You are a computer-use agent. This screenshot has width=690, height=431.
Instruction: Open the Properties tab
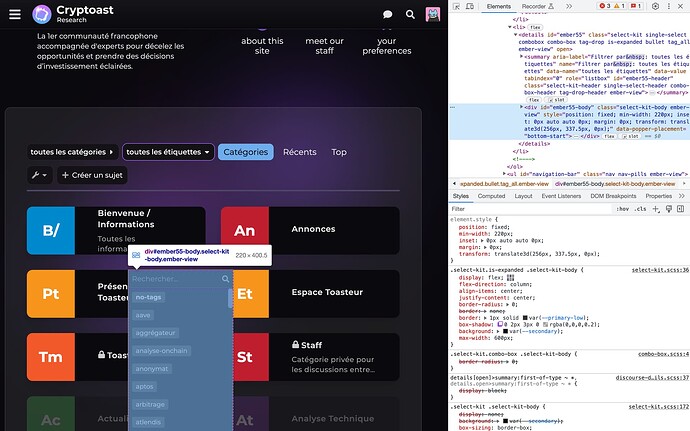pyautogui.click(x=658, y=196)
